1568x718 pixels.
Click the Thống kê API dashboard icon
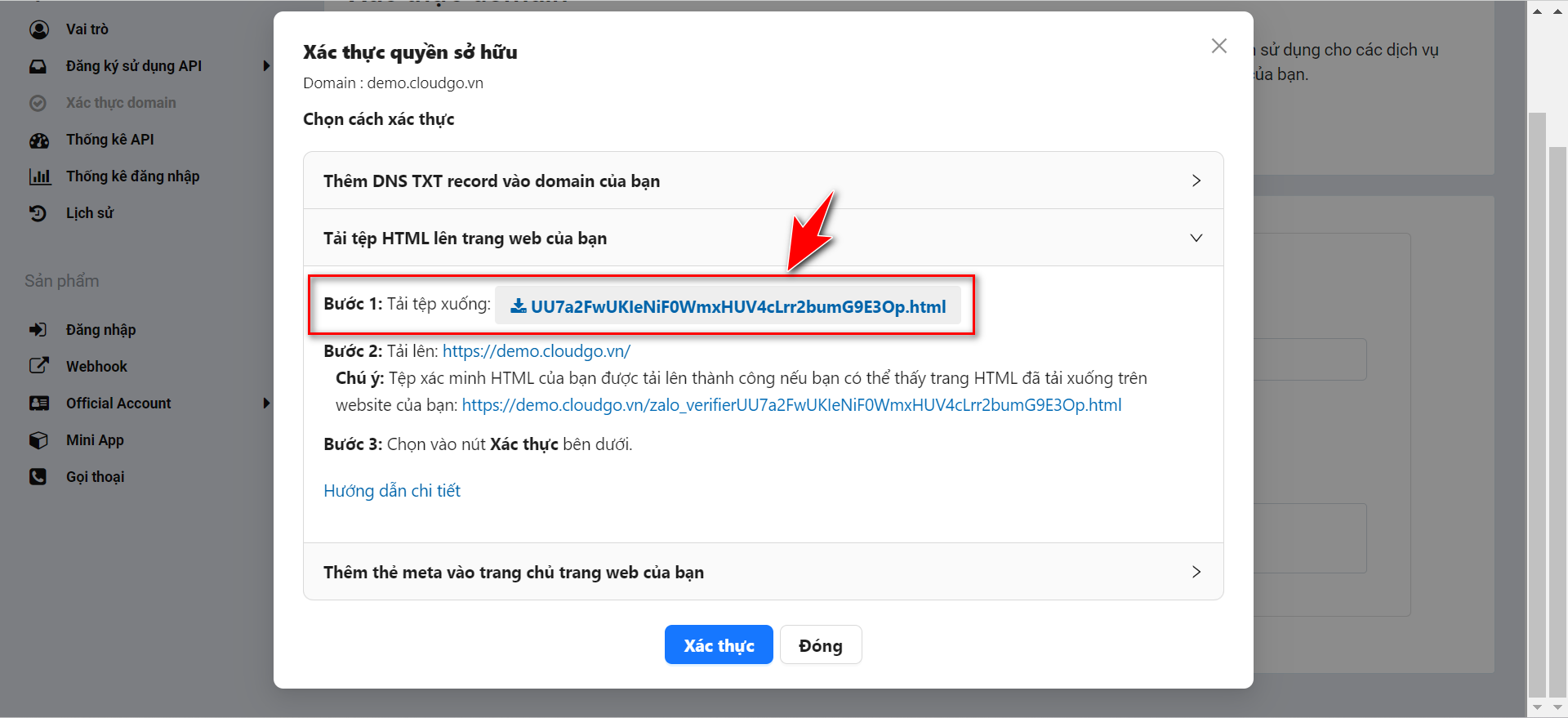tap(38, 140)
